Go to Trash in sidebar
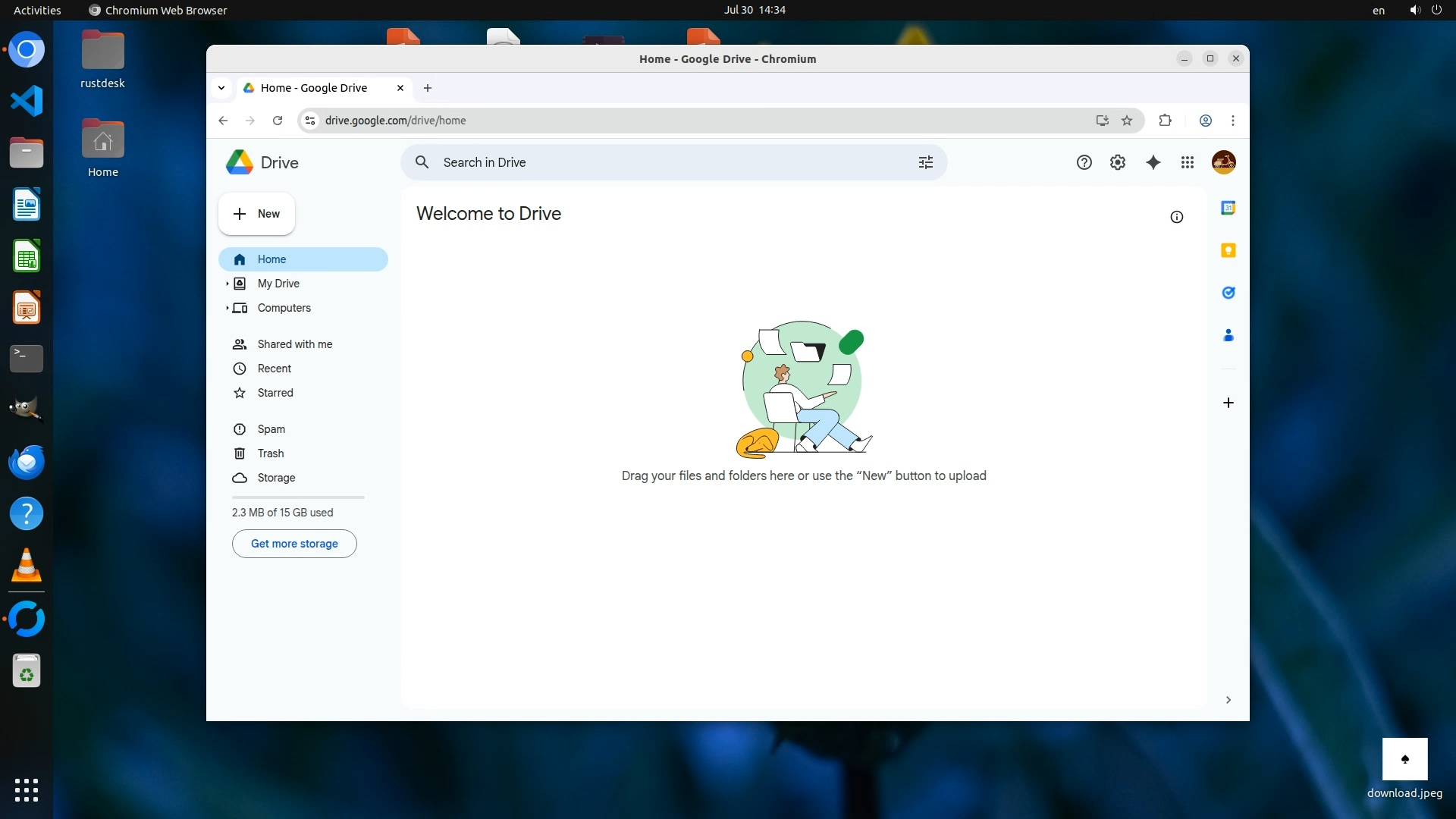This screenshot has height=819, width=1456. tap(270, 453)
